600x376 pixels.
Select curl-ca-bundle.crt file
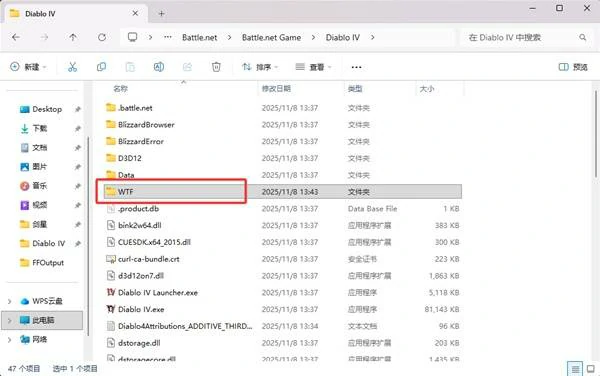(x=283, y=259)
